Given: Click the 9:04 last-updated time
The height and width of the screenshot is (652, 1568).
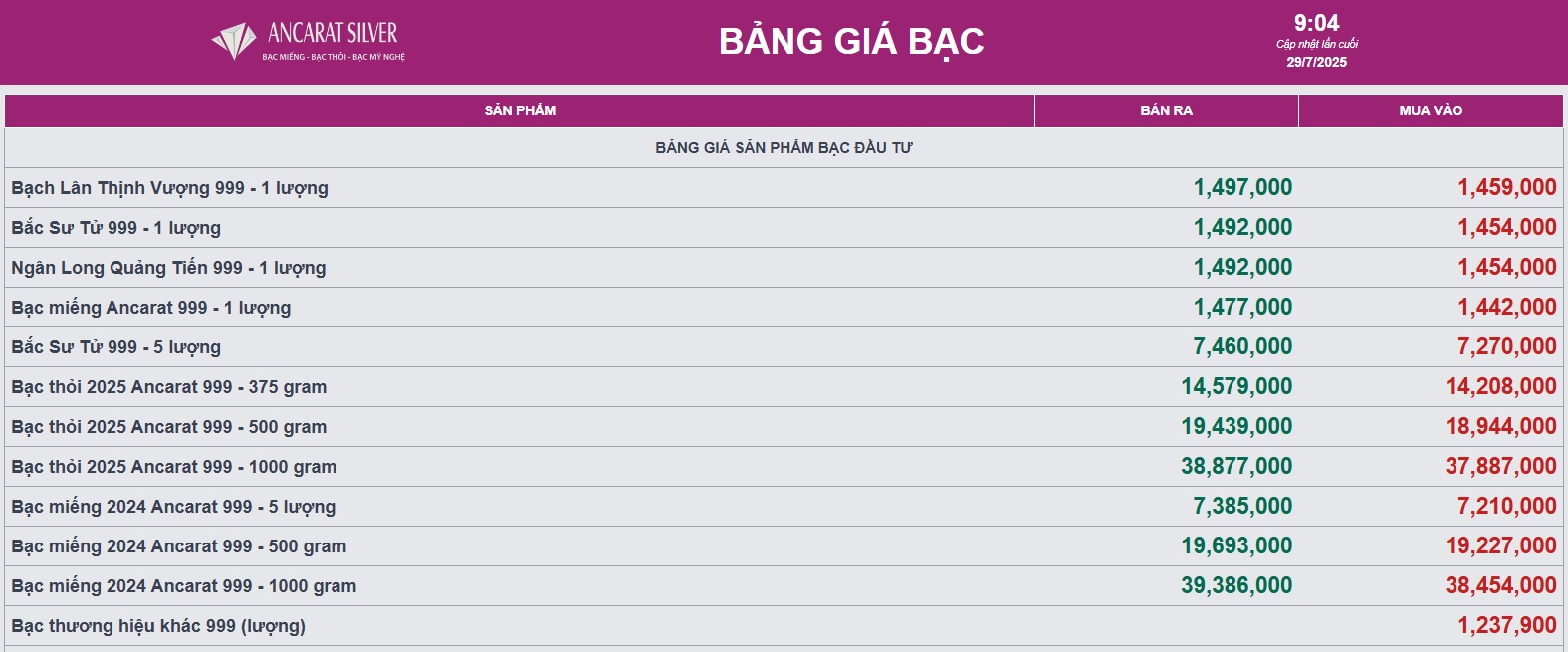Looking at the screenshot, I should coord(1316,23).
